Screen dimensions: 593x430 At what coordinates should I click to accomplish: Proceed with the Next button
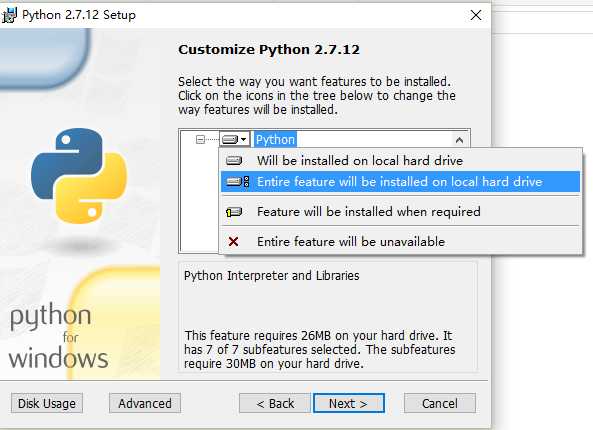click(349, 403)
